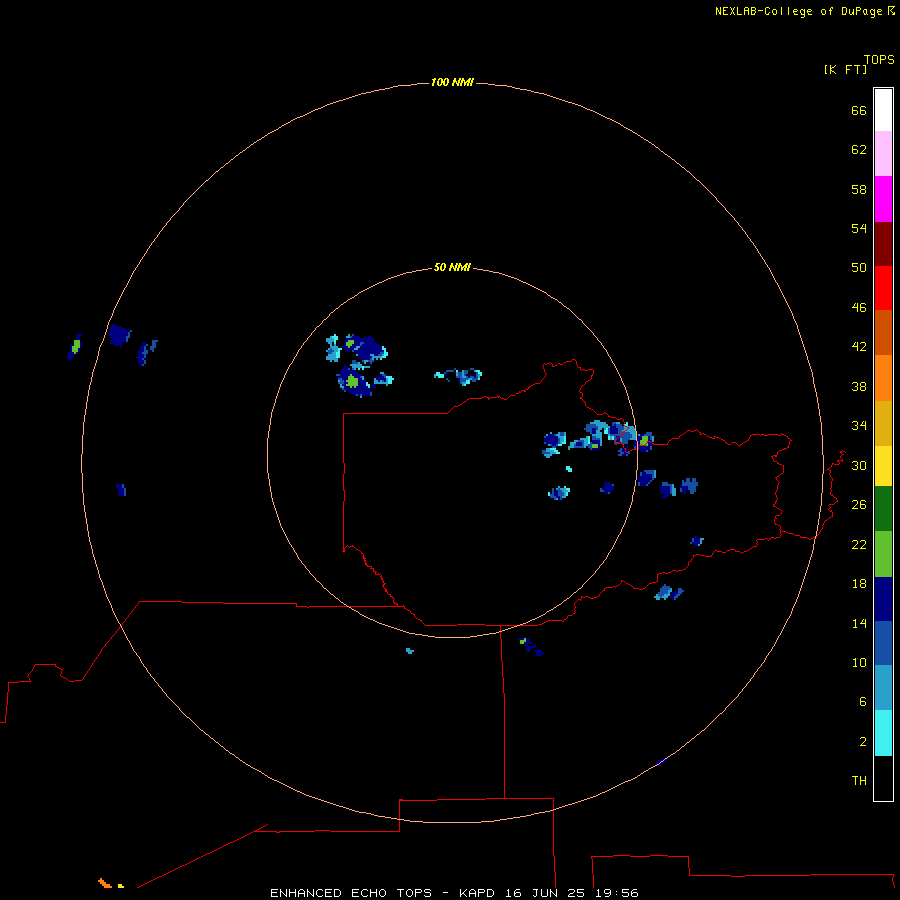Click the navy 18 legend swatch
The width and height of the screenshot is (900, 900).
(883, 599)
